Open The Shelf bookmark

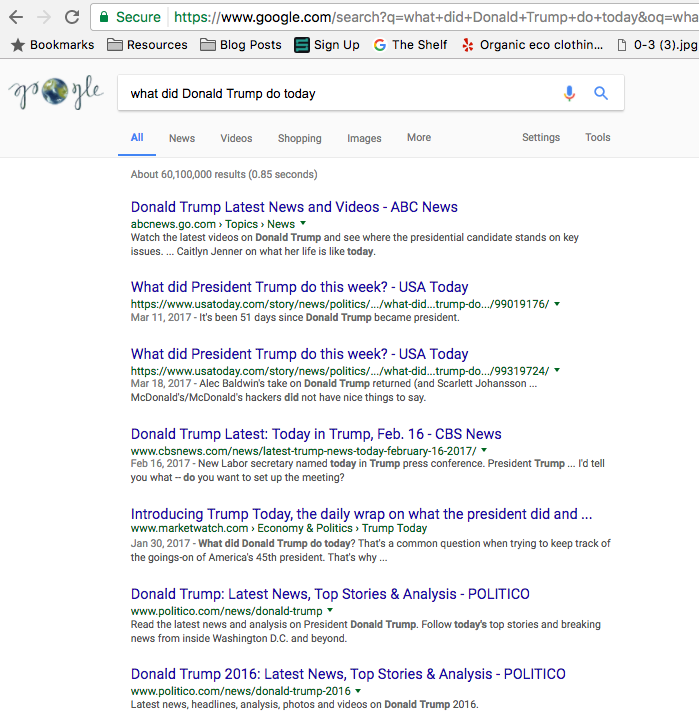[411, 45]
